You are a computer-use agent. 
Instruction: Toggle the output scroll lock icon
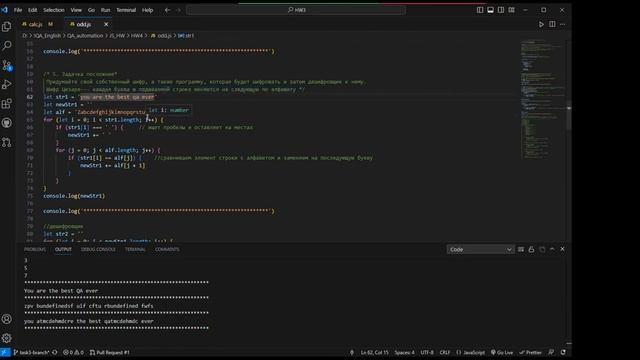coord(531,249)
